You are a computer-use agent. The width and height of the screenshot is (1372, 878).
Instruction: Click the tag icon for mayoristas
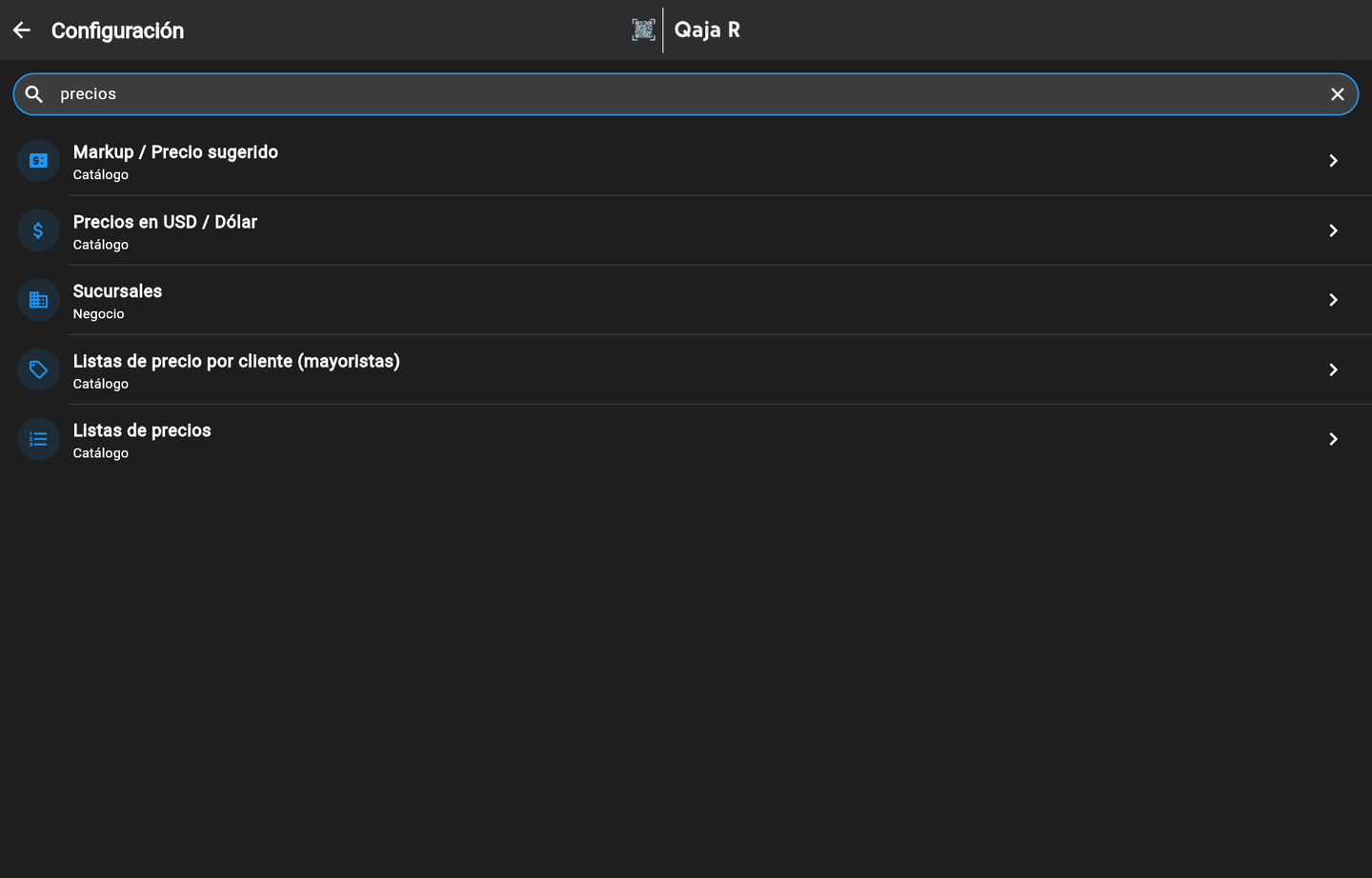click(x=38, y=369)
